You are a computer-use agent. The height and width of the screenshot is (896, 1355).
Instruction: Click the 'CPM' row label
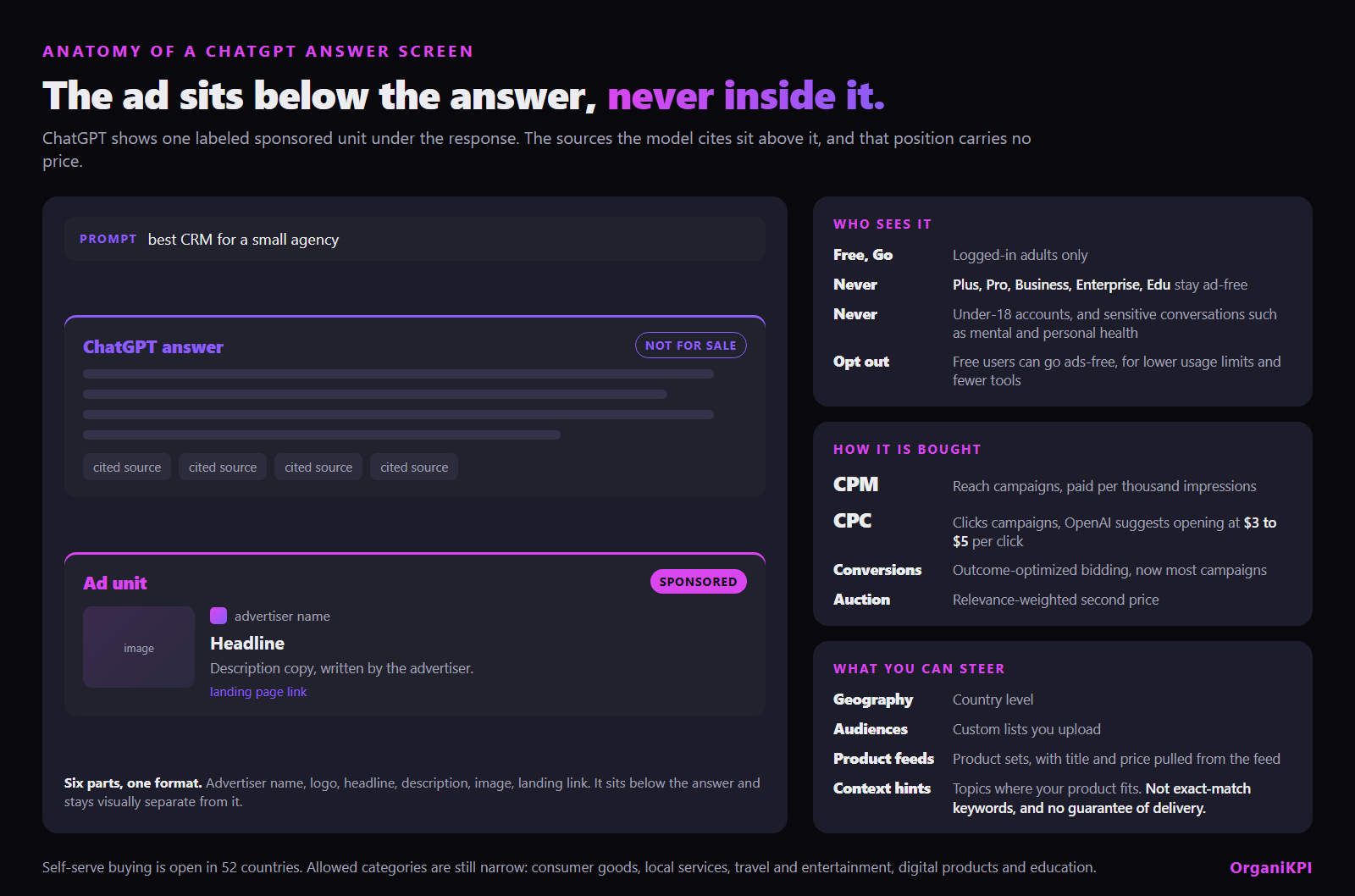tap(856, 484)
